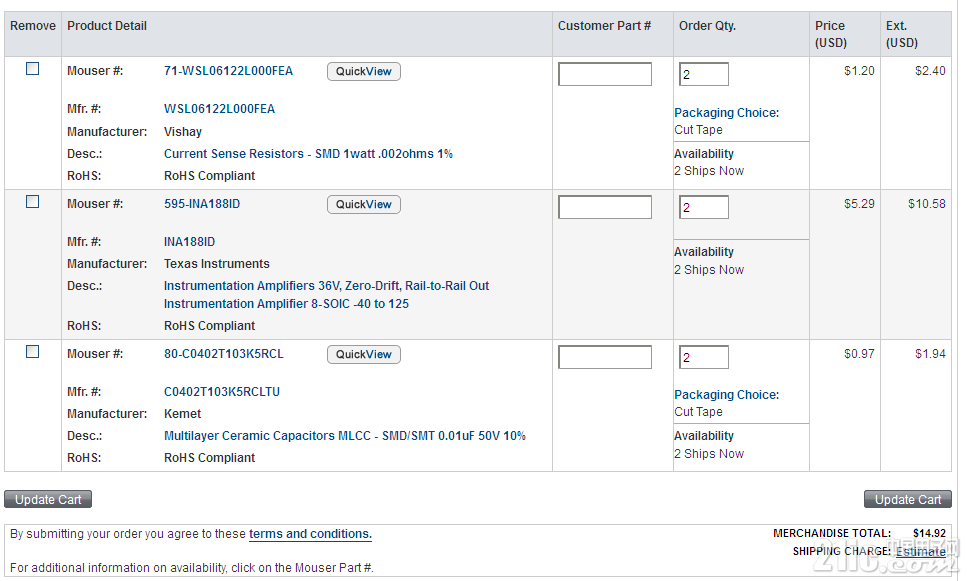Open QuickView for 595-INA188ID

[363, 205]
